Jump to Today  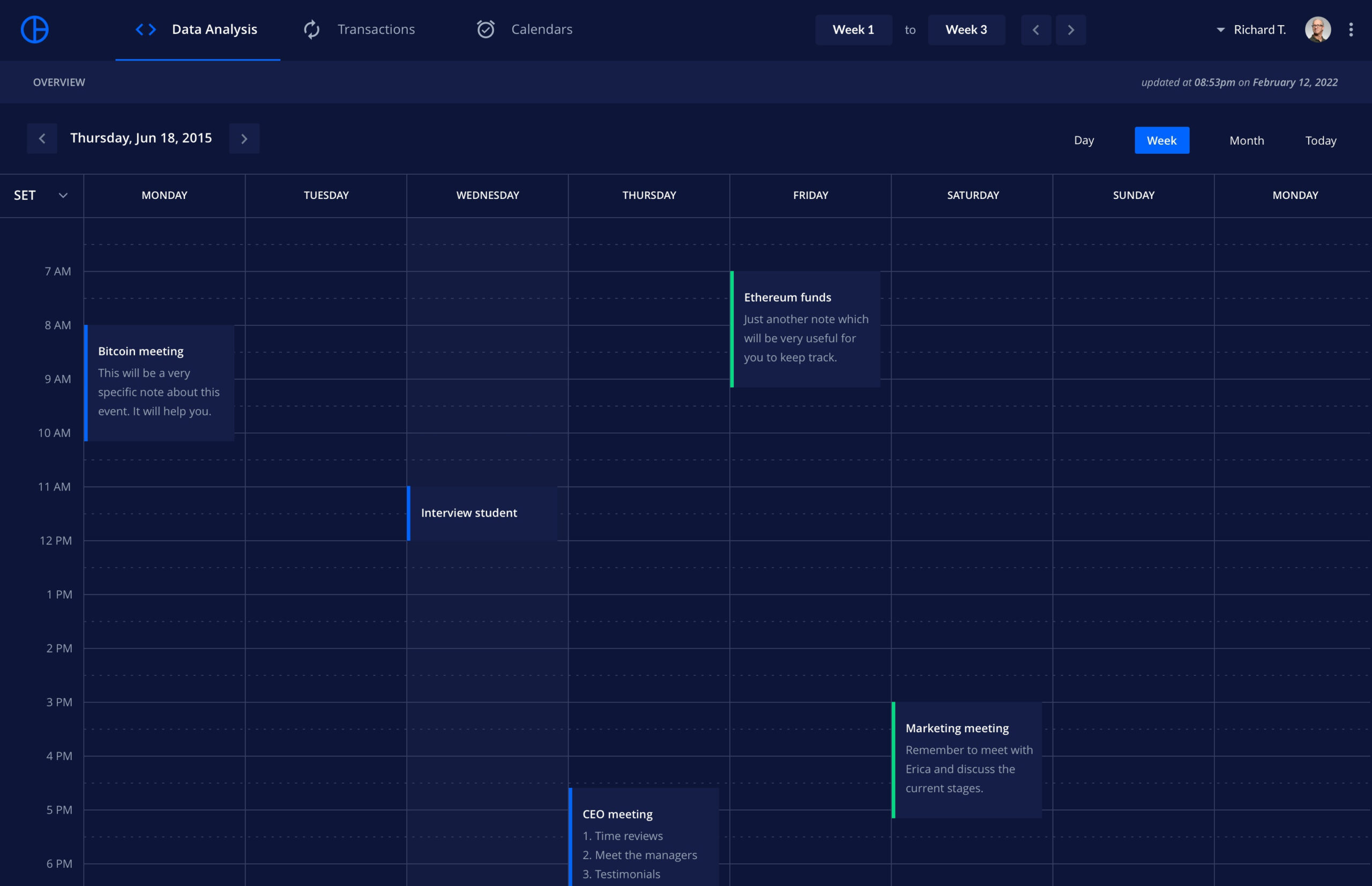pos(1320,140)
